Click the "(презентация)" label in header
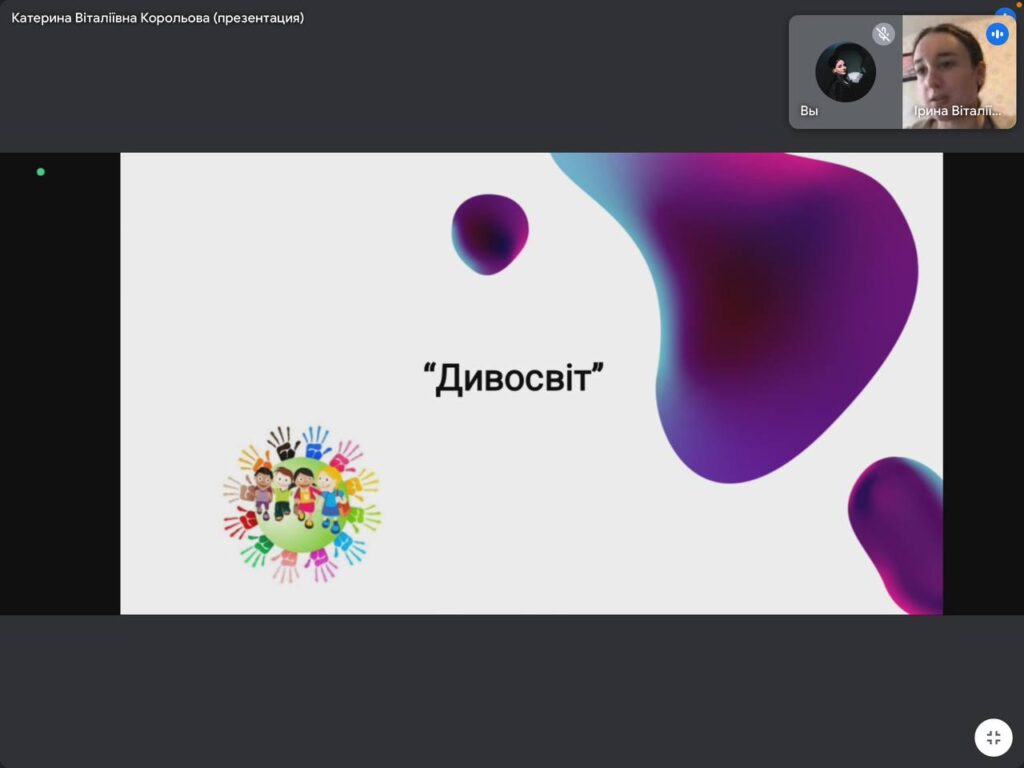 259,18
